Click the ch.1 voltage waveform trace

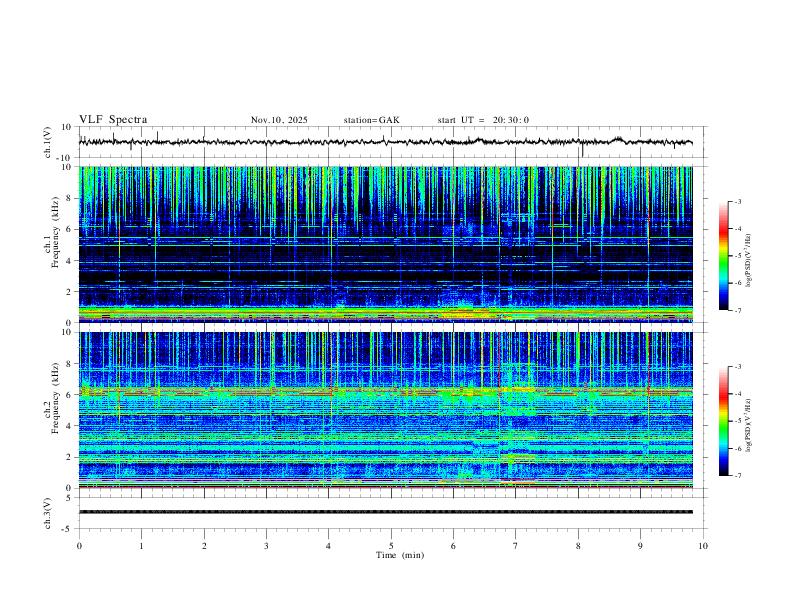coord(386,142)
